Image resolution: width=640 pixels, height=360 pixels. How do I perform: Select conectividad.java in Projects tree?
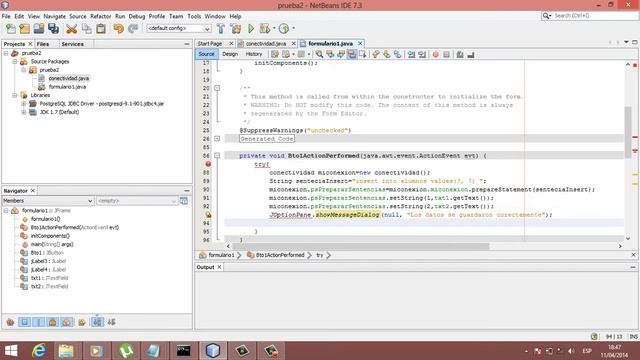coord(69,78)
